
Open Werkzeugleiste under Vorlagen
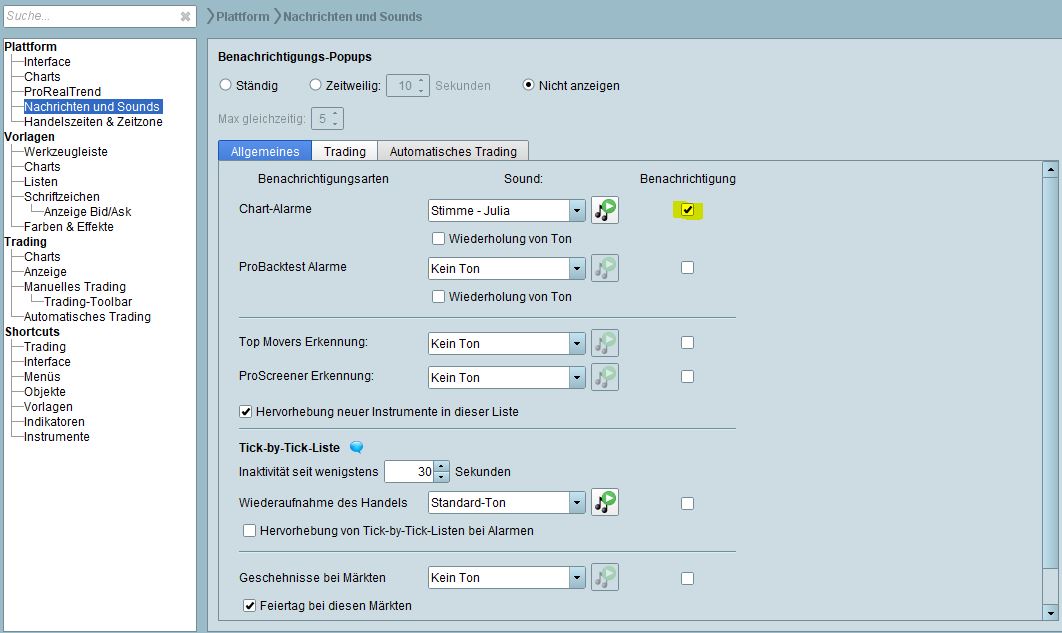click(x=66, y=152)
